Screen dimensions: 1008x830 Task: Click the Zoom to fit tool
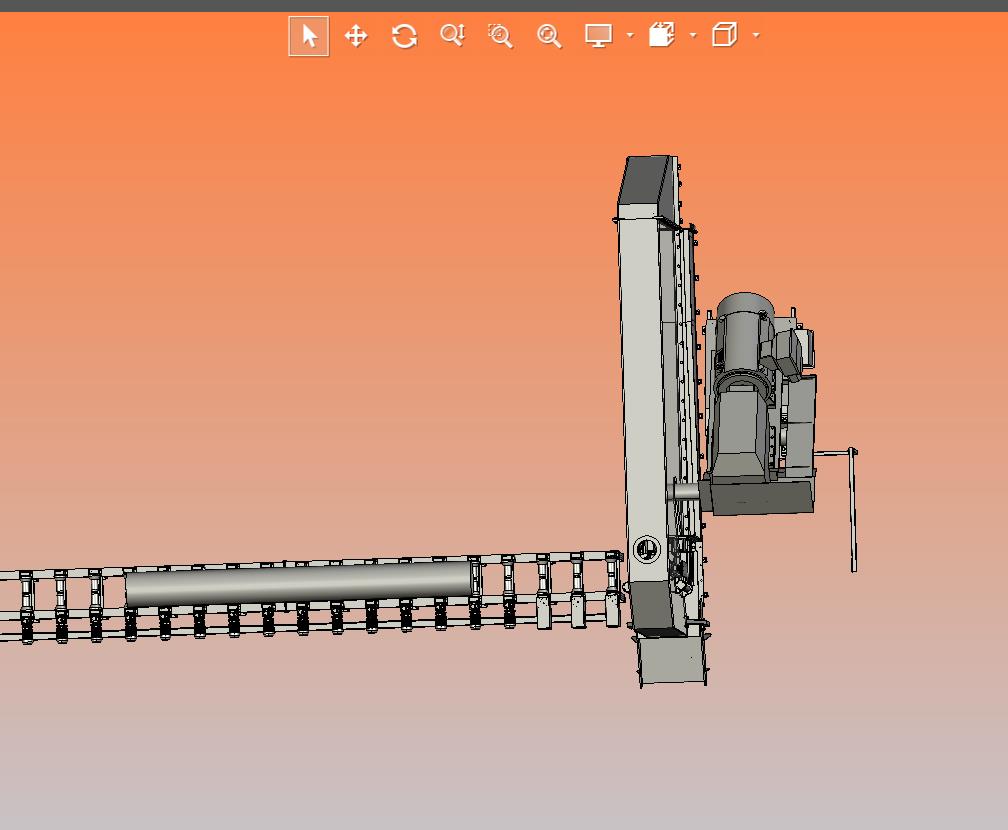[549, 36]
